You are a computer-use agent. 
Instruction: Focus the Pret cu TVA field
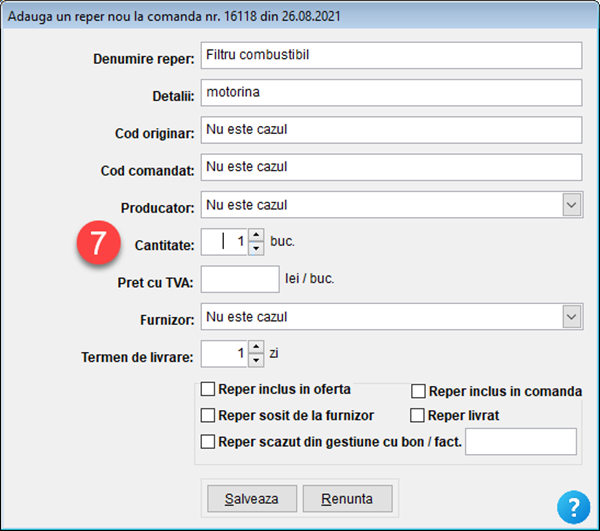[x=240, y=279]
